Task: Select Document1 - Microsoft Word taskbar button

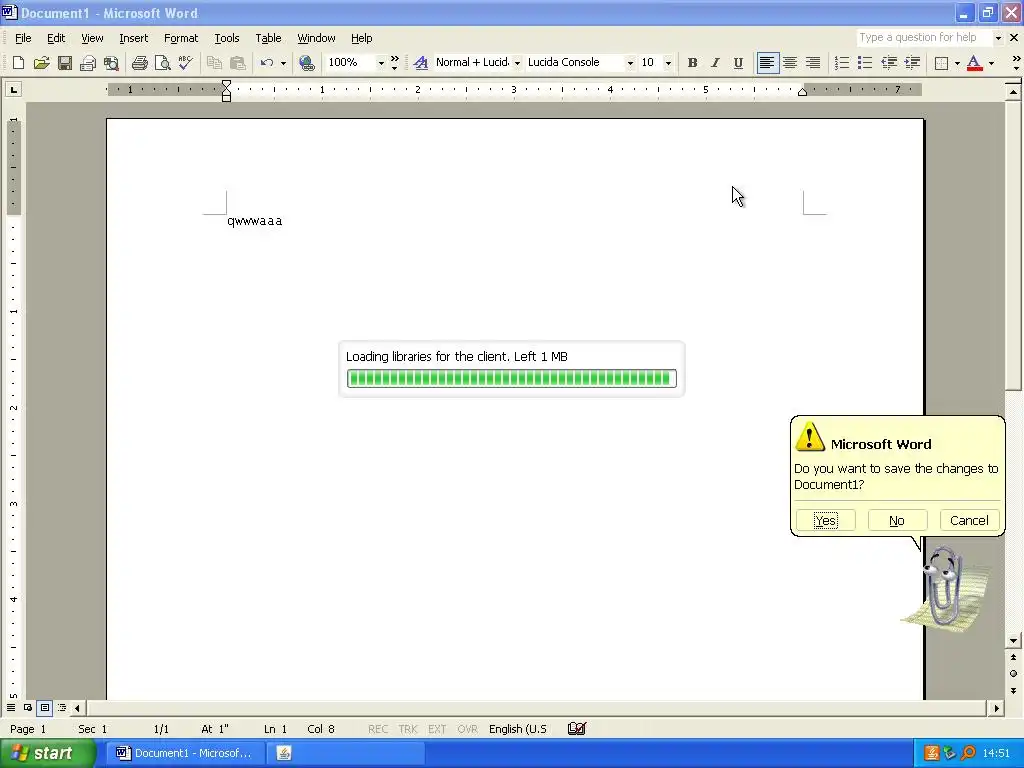Action: [185, 753]
